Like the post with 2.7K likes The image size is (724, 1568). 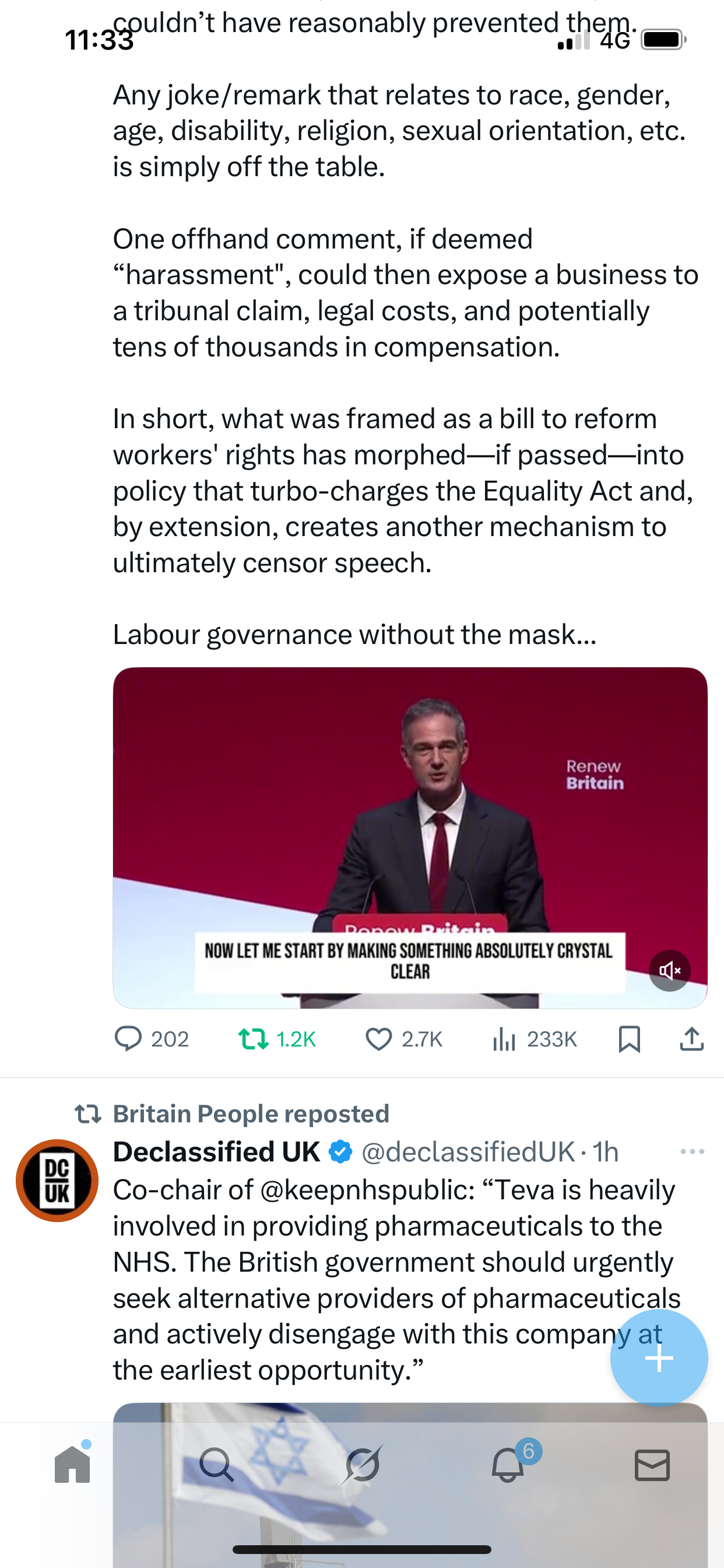point(378,1038)
